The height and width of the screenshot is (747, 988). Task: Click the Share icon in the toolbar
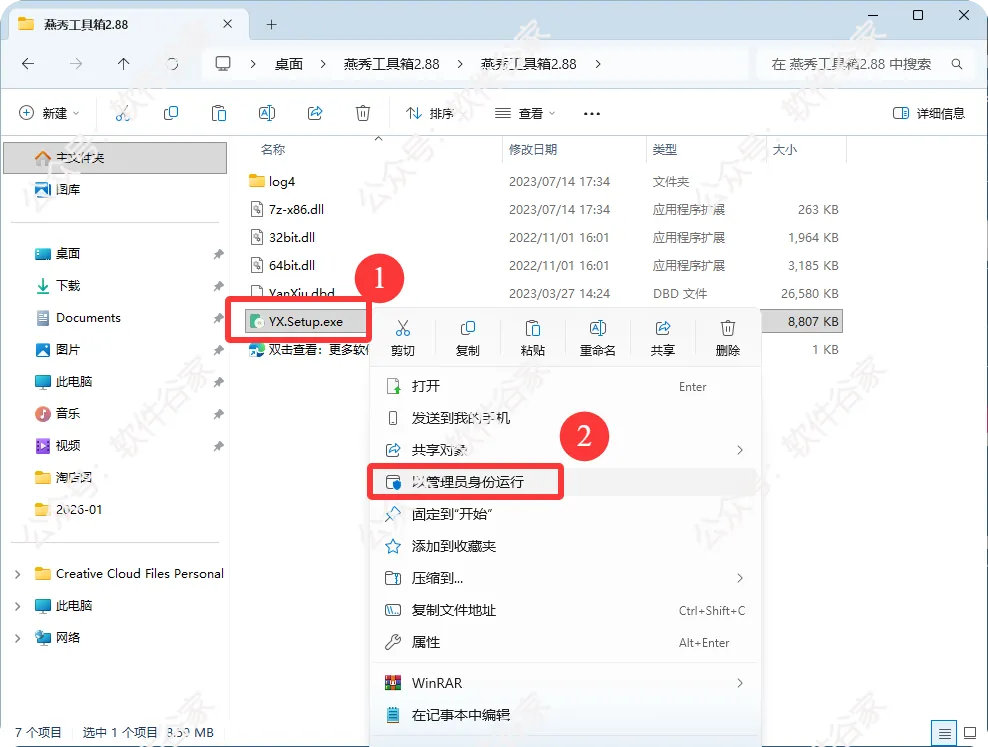[x=315, y=113]
